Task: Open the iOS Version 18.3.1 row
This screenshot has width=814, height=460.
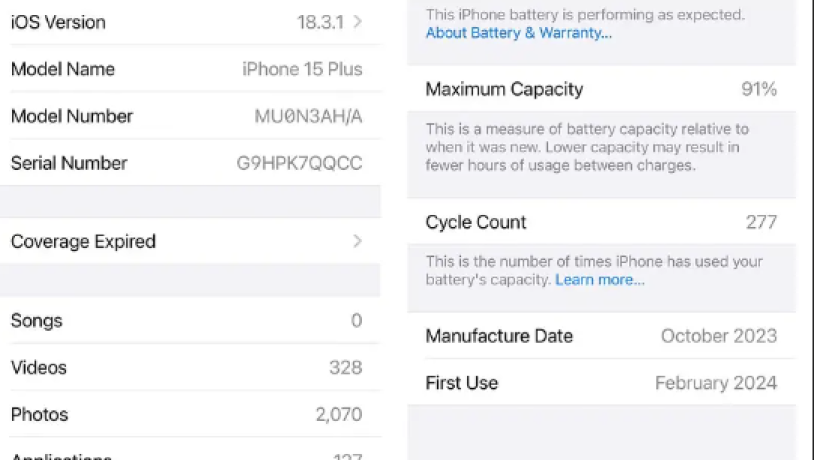Action: pyautogui.click(x=190, y=22)
